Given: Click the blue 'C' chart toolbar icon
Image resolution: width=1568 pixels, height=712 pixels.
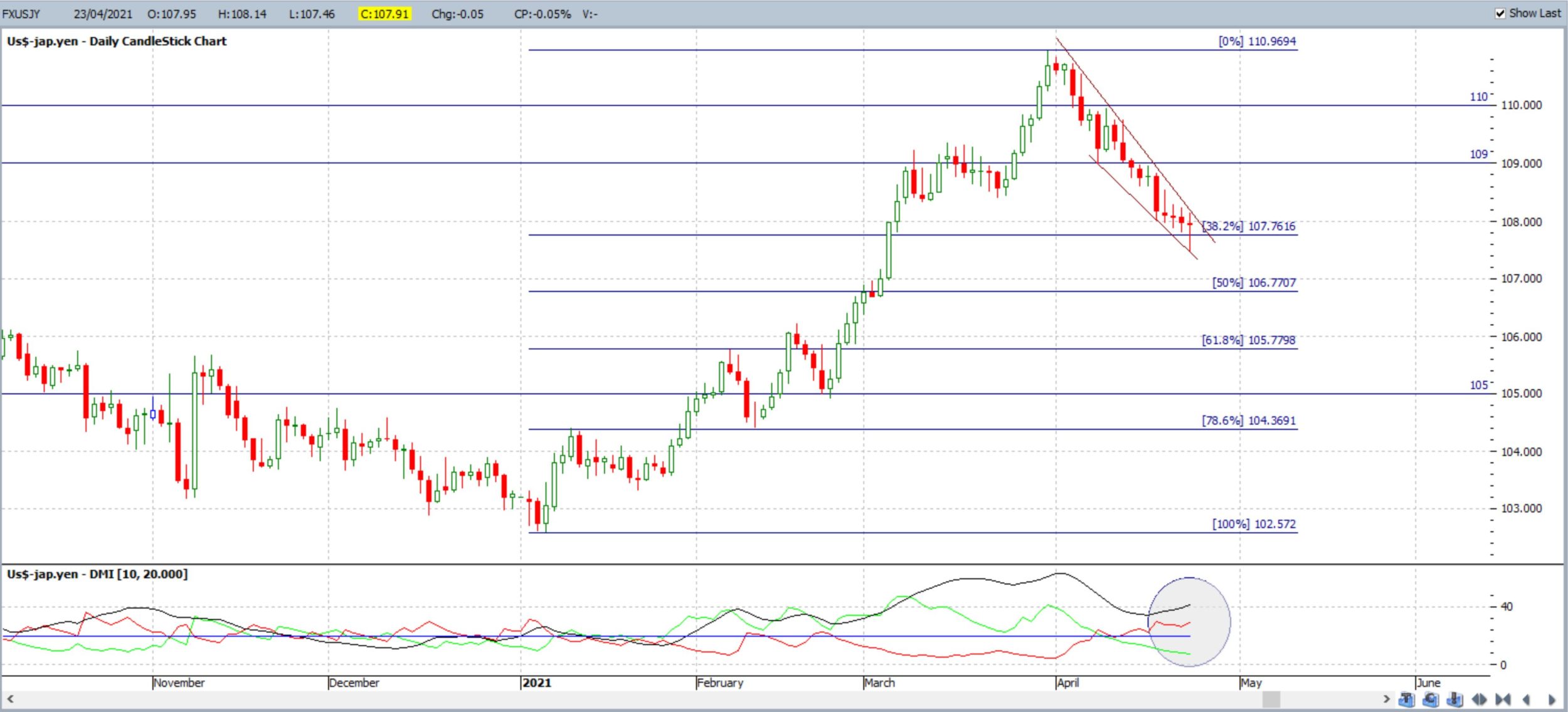Looking at the screenshot, I should (x=1431, y=699).
